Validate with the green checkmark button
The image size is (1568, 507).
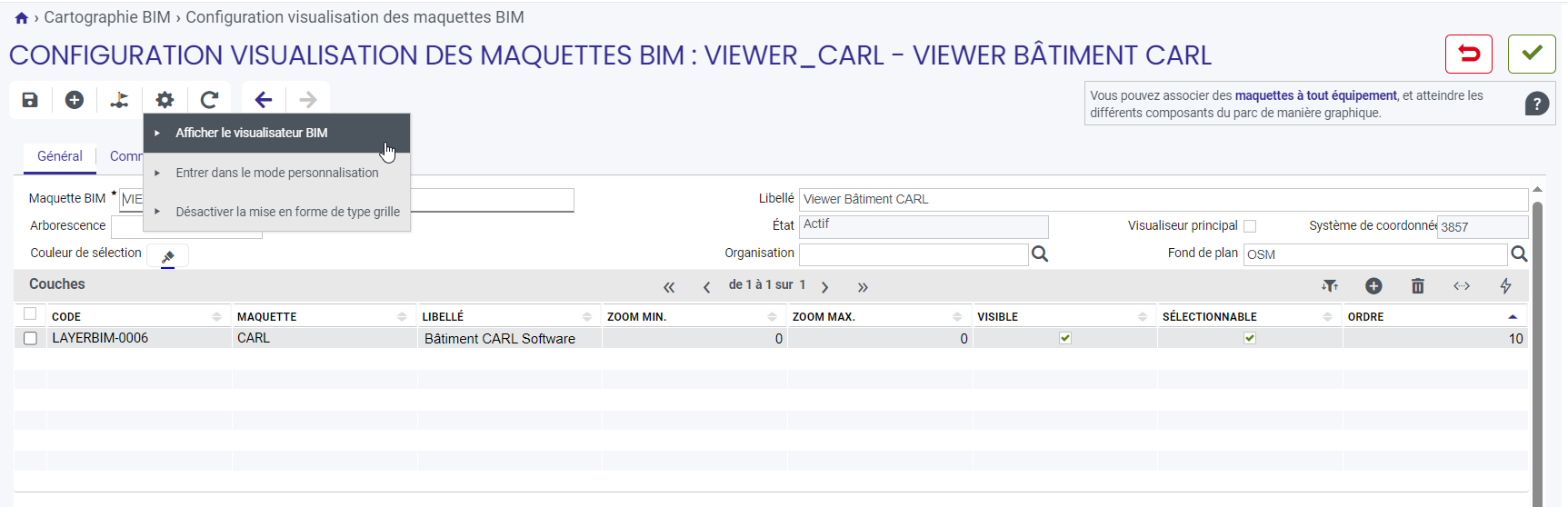click(1532, 55)
